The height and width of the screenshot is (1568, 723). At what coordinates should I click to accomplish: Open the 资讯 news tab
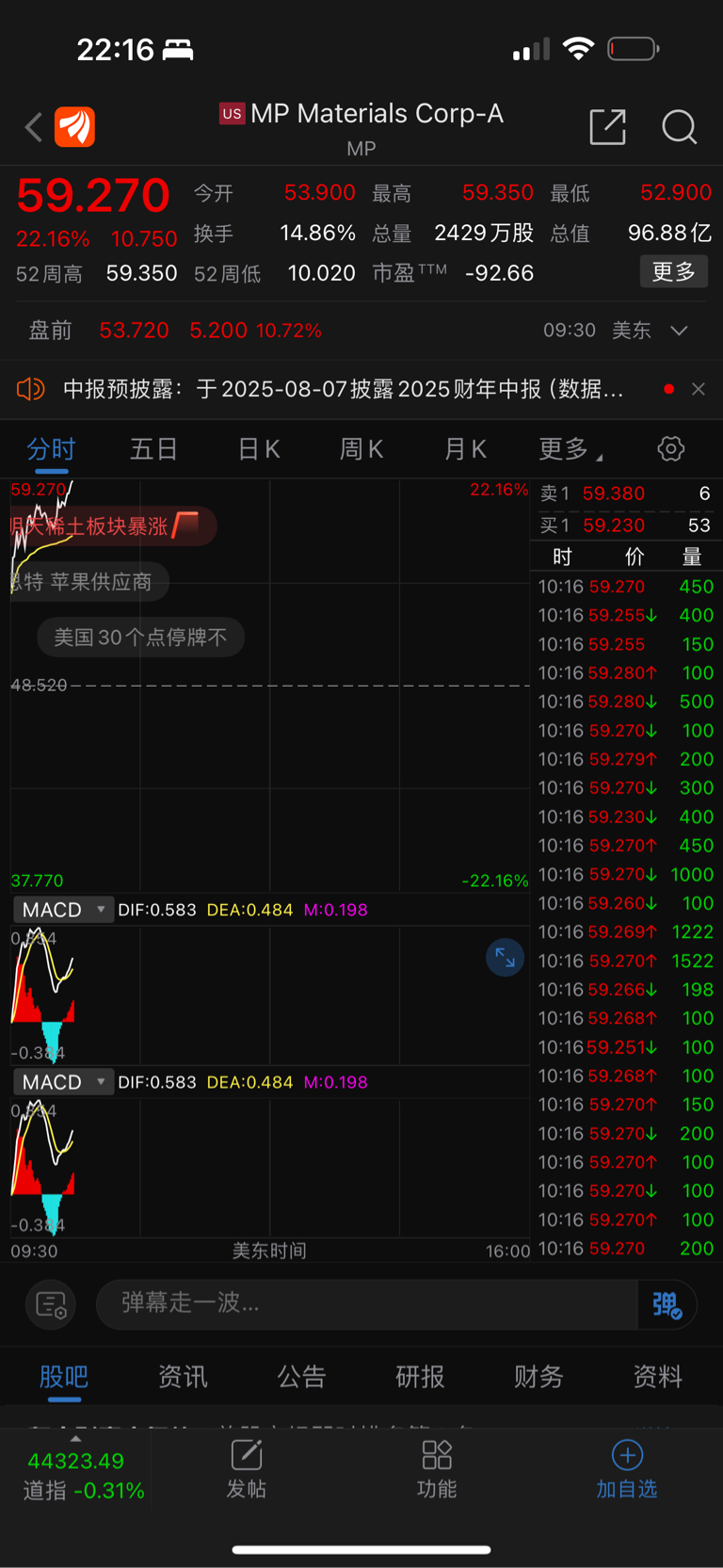pyautogui.click(x=183, y=1377)
